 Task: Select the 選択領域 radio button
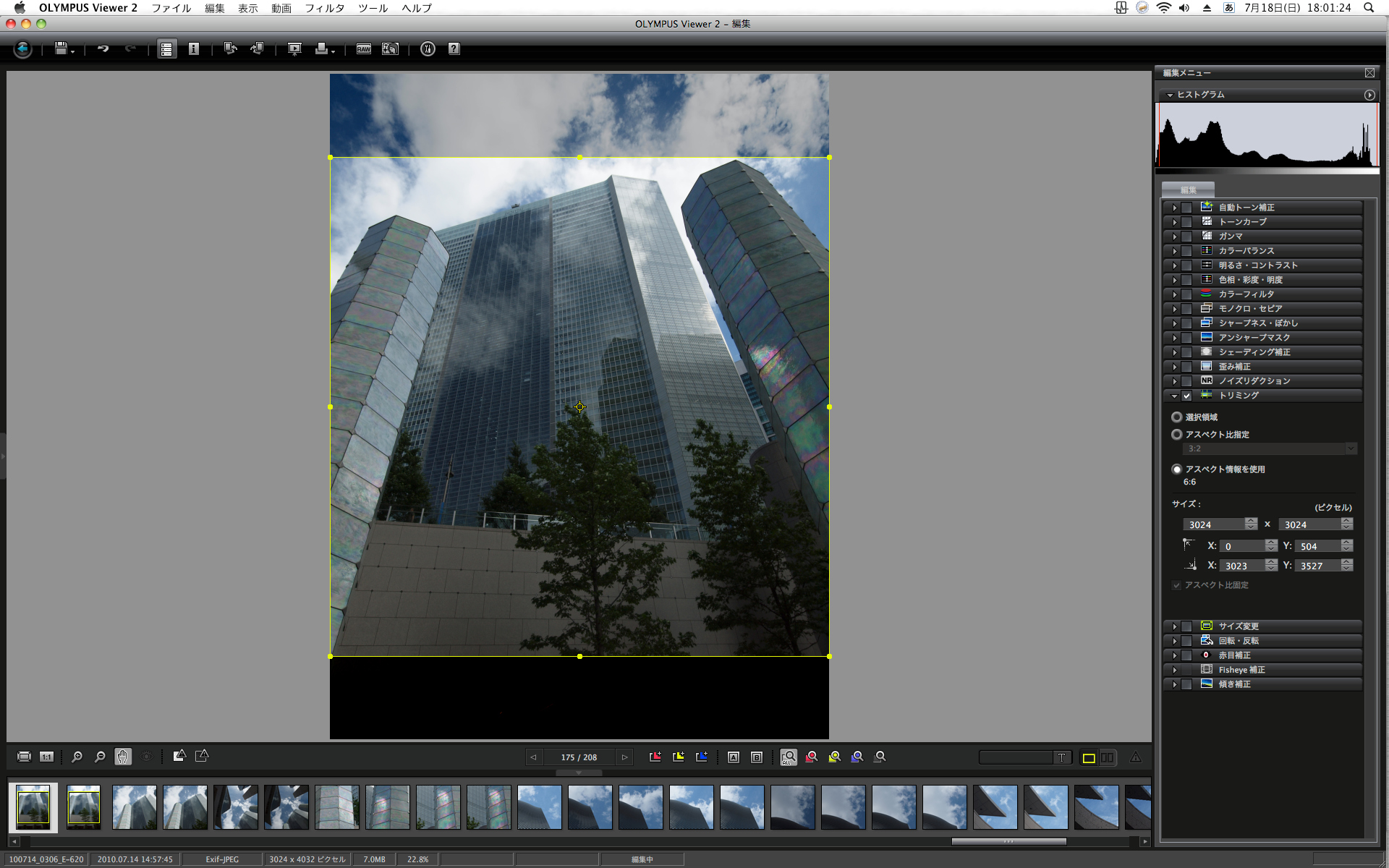[x=1177, y=417]
